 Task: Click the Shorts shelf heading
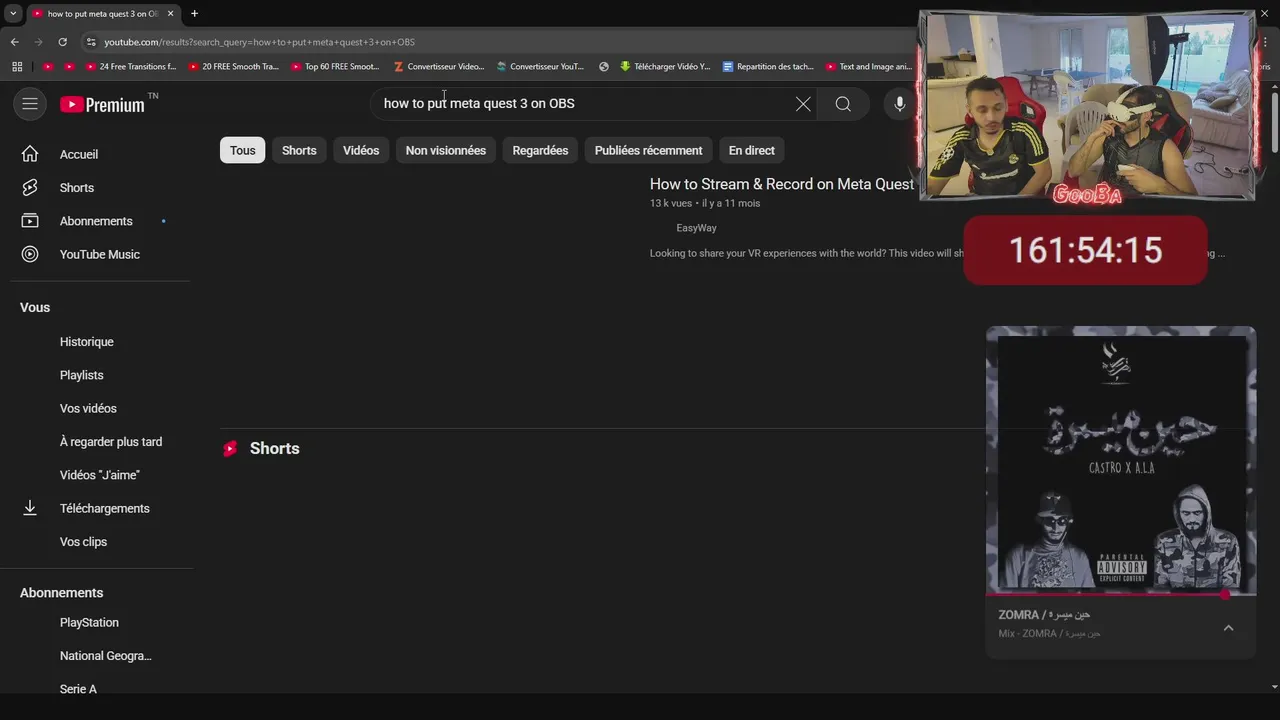click(x=274, y=449)
